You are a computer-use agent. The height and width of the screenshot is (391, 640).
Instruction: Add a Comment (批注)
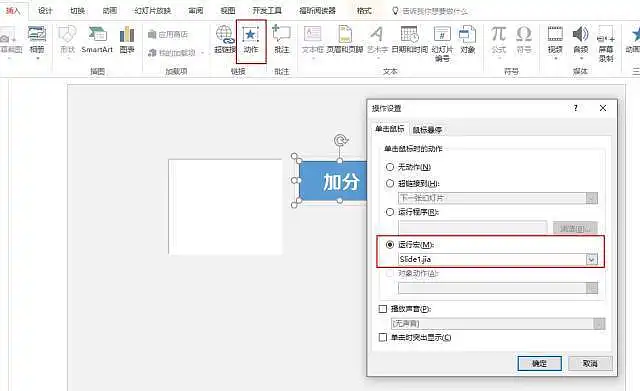pyautogui.click(x=282, y=40)
